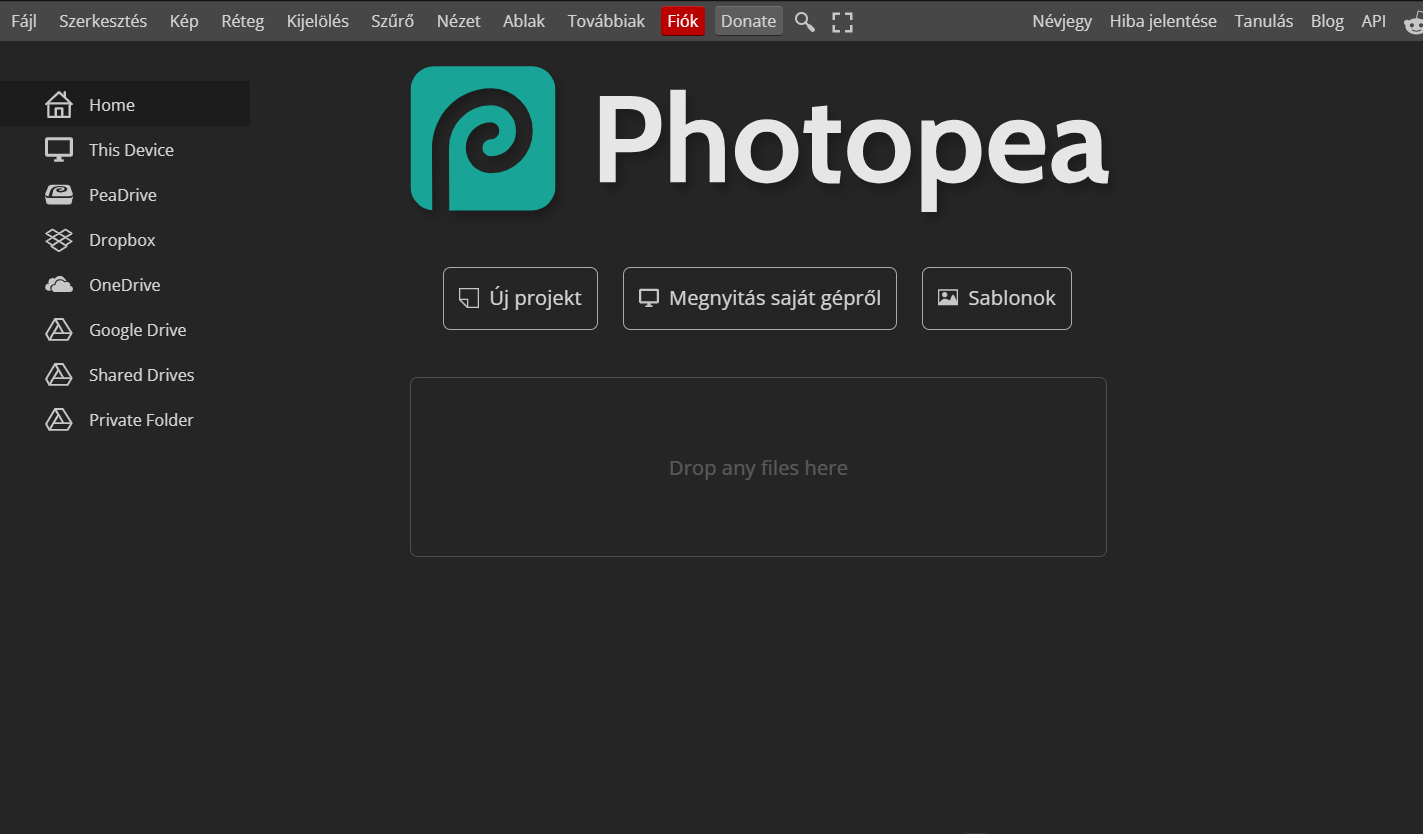Image resolution: width=1423 pixels, height=834 pixels.
Task: Click the Google Drive icon in the sidebar
Action: pos(59,330)
